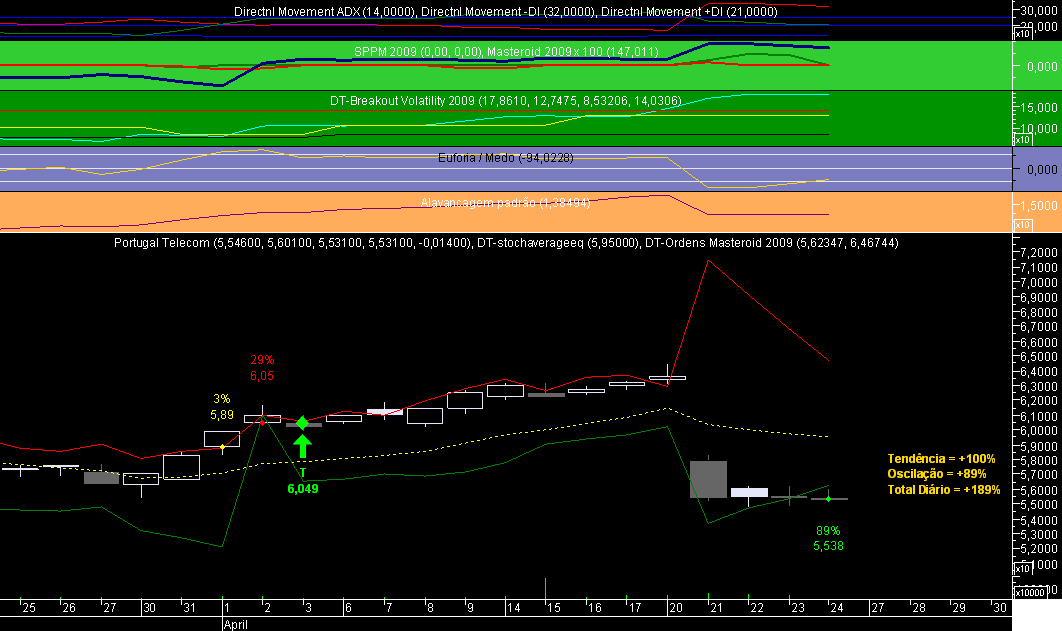This screenshot has width=1062, height=631.
Task: Select the Alavancagem padrão panel title
Action: point(506,202)
